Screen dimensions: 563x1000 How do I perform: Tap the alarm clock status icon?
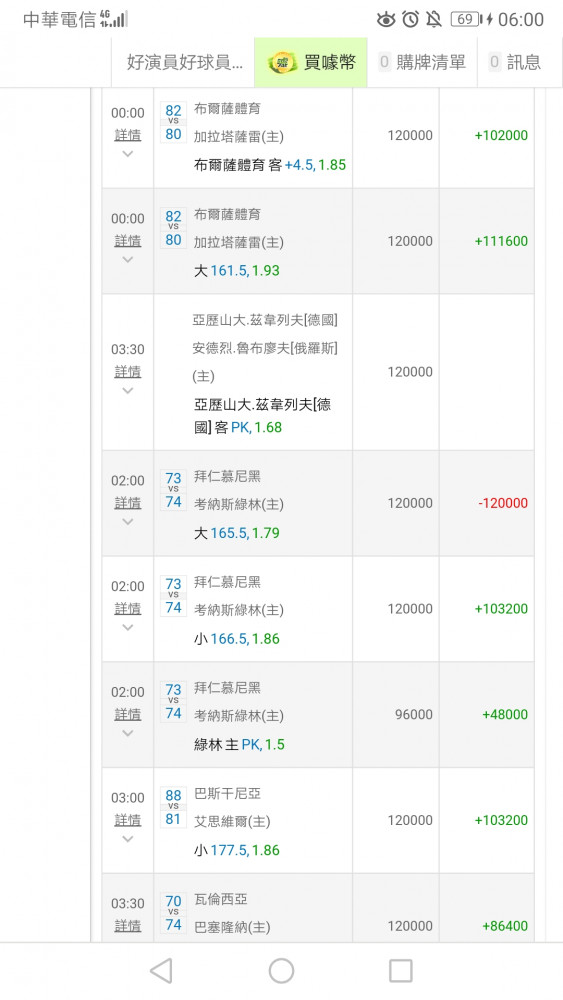point(411,19)
